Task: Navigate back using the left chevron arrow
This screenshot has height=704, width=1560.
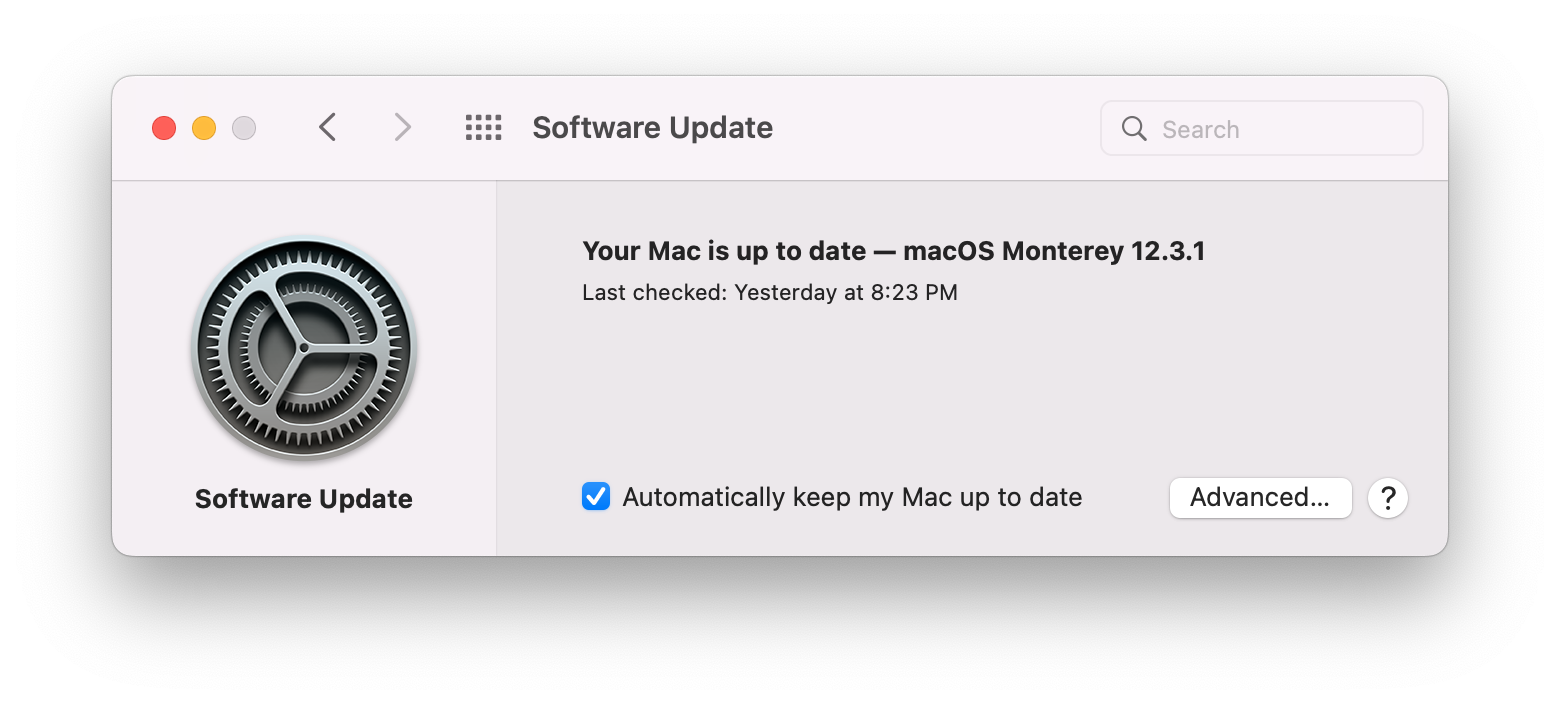Action: coord(327,127)
